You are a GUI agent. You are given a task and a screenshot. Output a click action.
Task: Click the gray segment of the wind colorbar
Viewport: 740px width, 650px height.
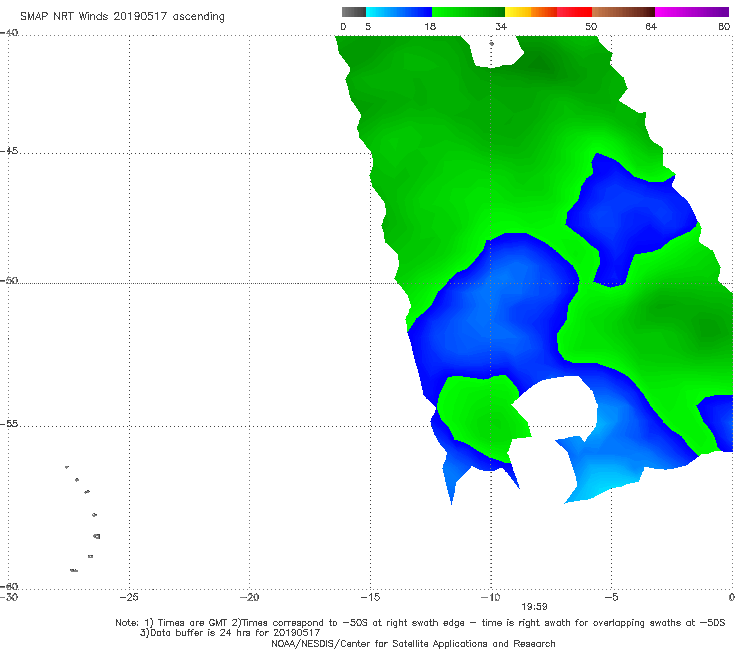tap(354, 12)
